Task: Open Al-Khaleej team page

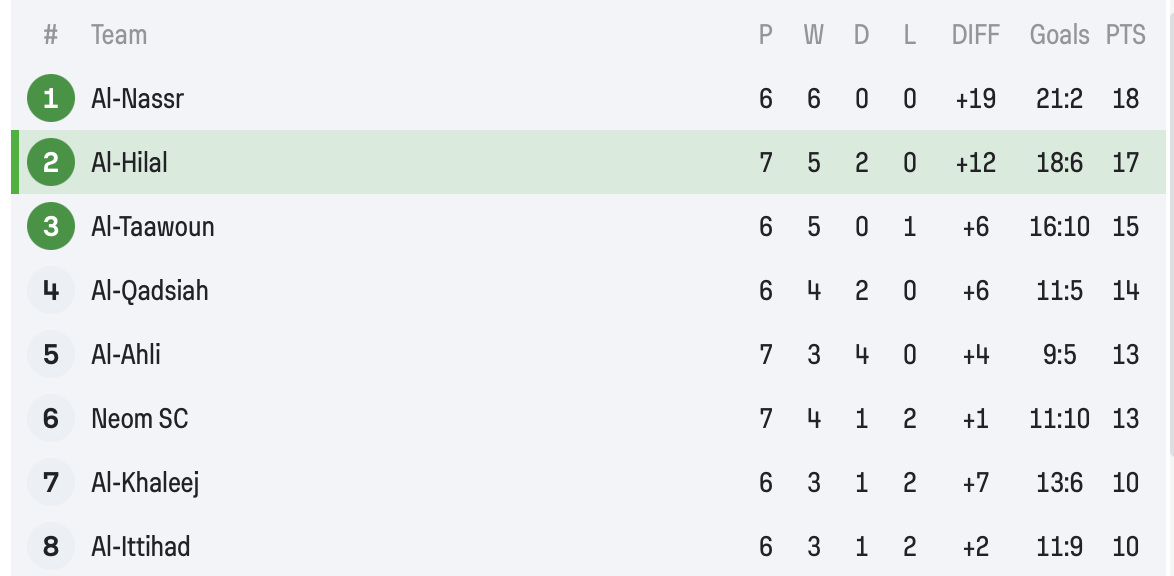Action: [x=145, y=483]
